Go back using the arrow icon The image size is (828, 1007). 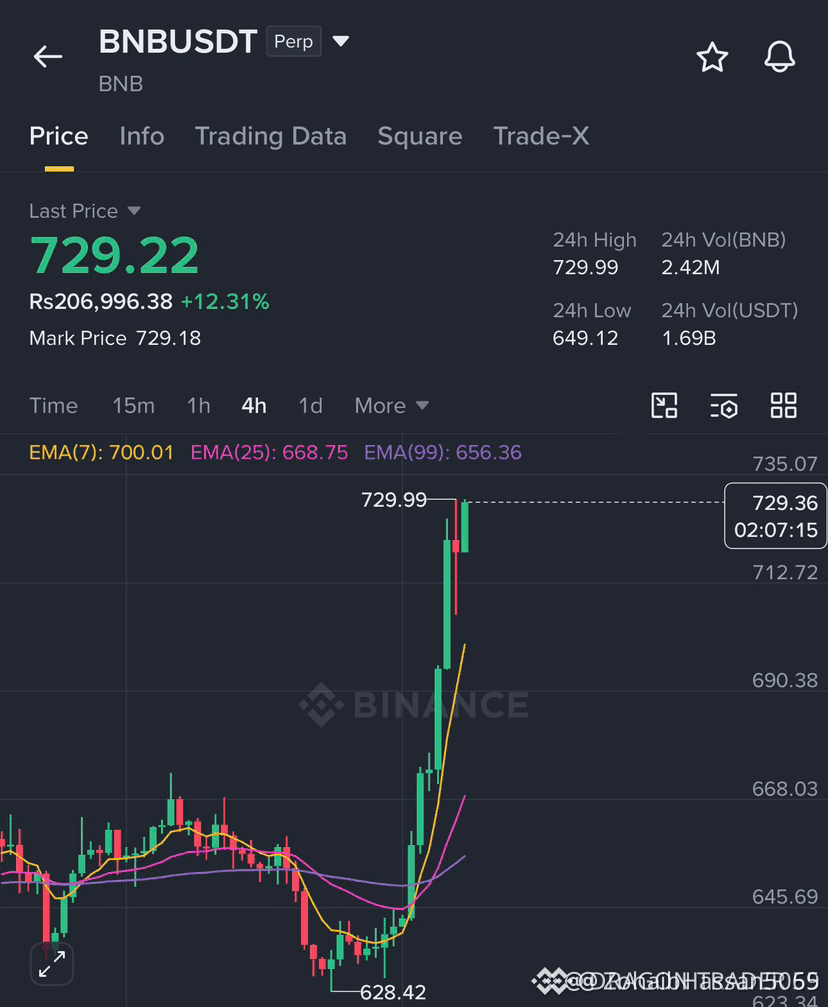click(48, 57)
